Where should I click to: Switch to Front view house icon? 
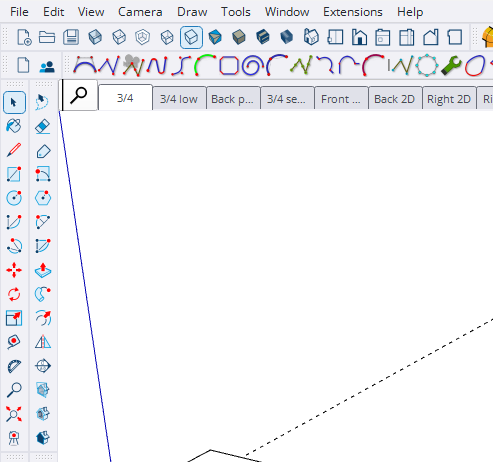click(x=359, y=37)
